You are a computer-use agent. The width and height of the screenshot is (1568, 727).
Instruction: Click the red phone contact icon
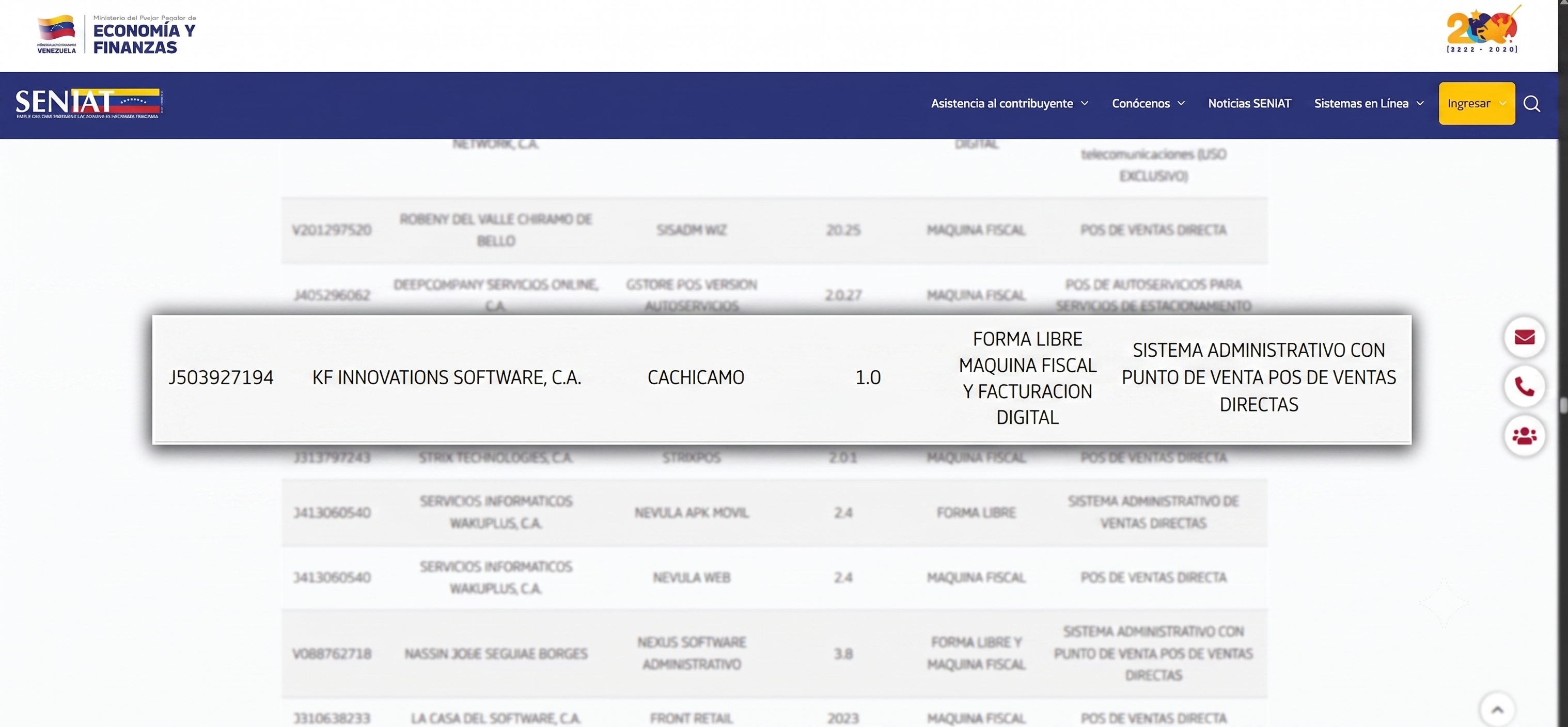click(1524, 386)
